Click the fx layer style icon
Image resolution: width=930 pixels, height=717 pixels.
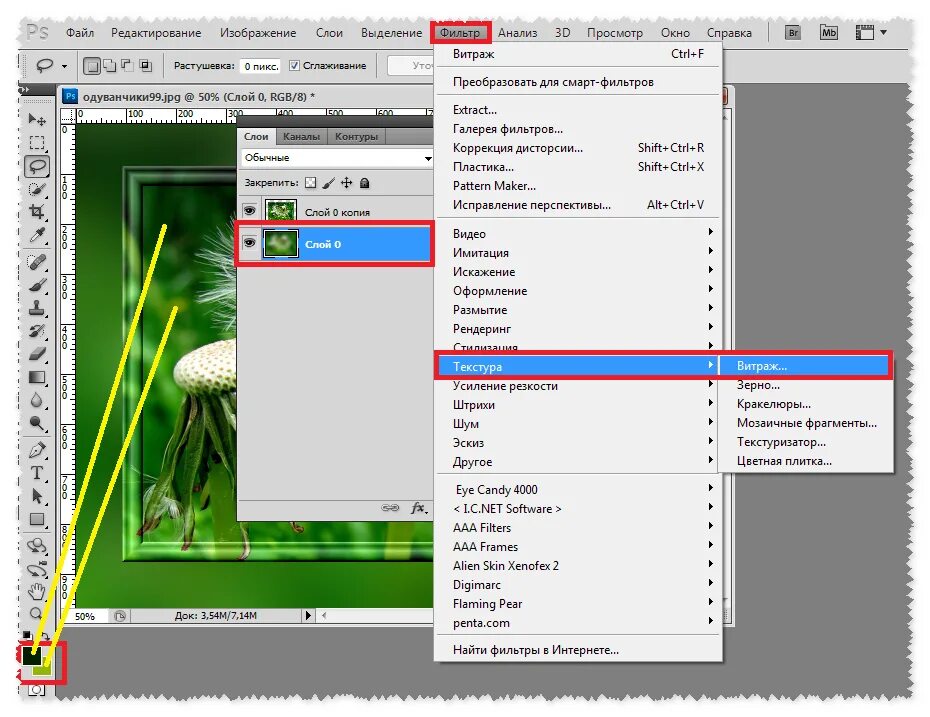pyautogui.click(x=419, y=508)
